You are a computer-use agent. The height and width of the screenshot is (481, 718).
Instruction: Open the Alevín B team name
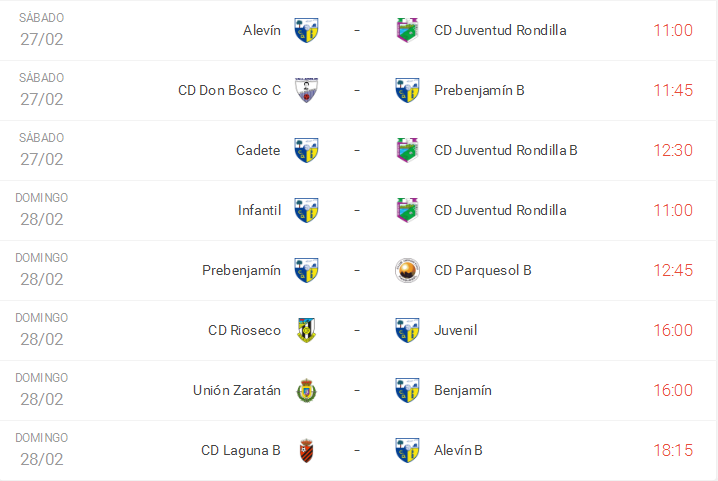[458, 450]
